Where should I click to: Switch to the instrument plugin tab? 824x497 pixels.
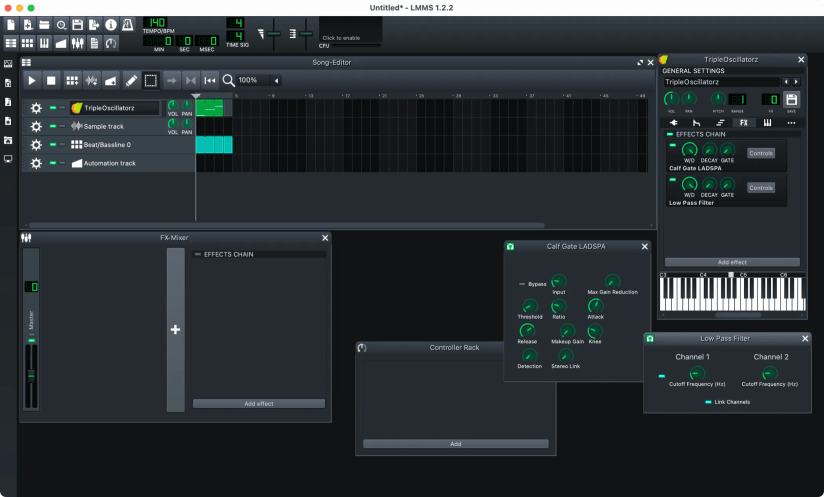[x=673, y=123]
